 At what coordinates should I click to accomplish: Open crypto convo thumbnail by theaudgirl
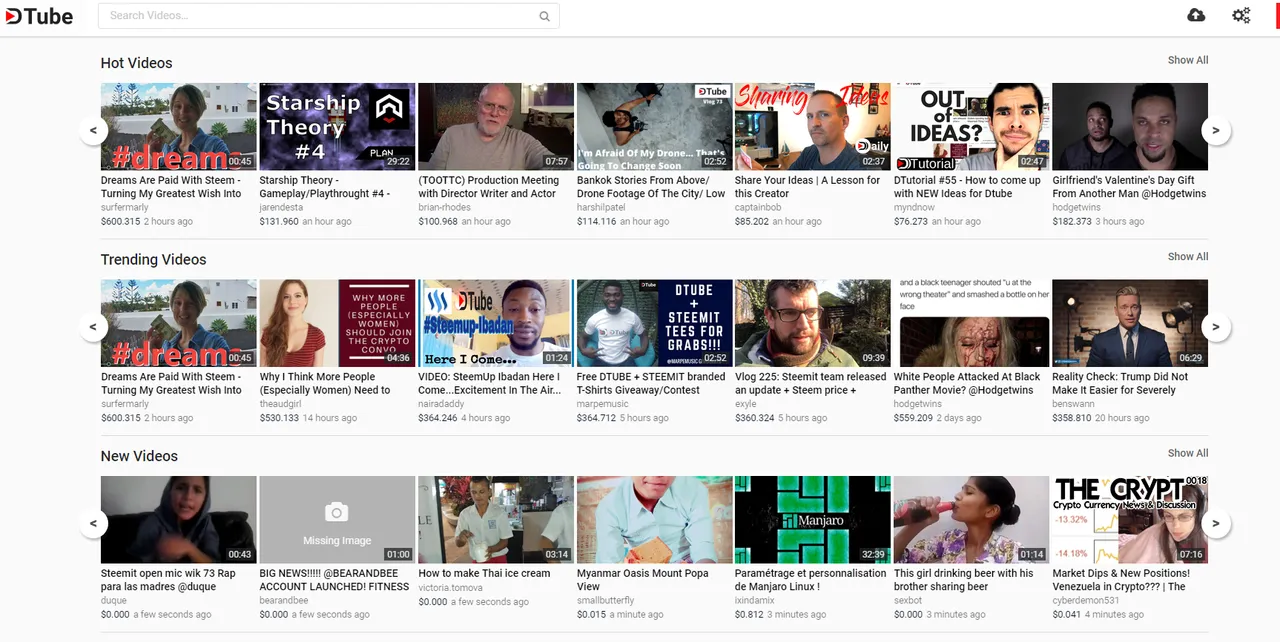point(337,323)
